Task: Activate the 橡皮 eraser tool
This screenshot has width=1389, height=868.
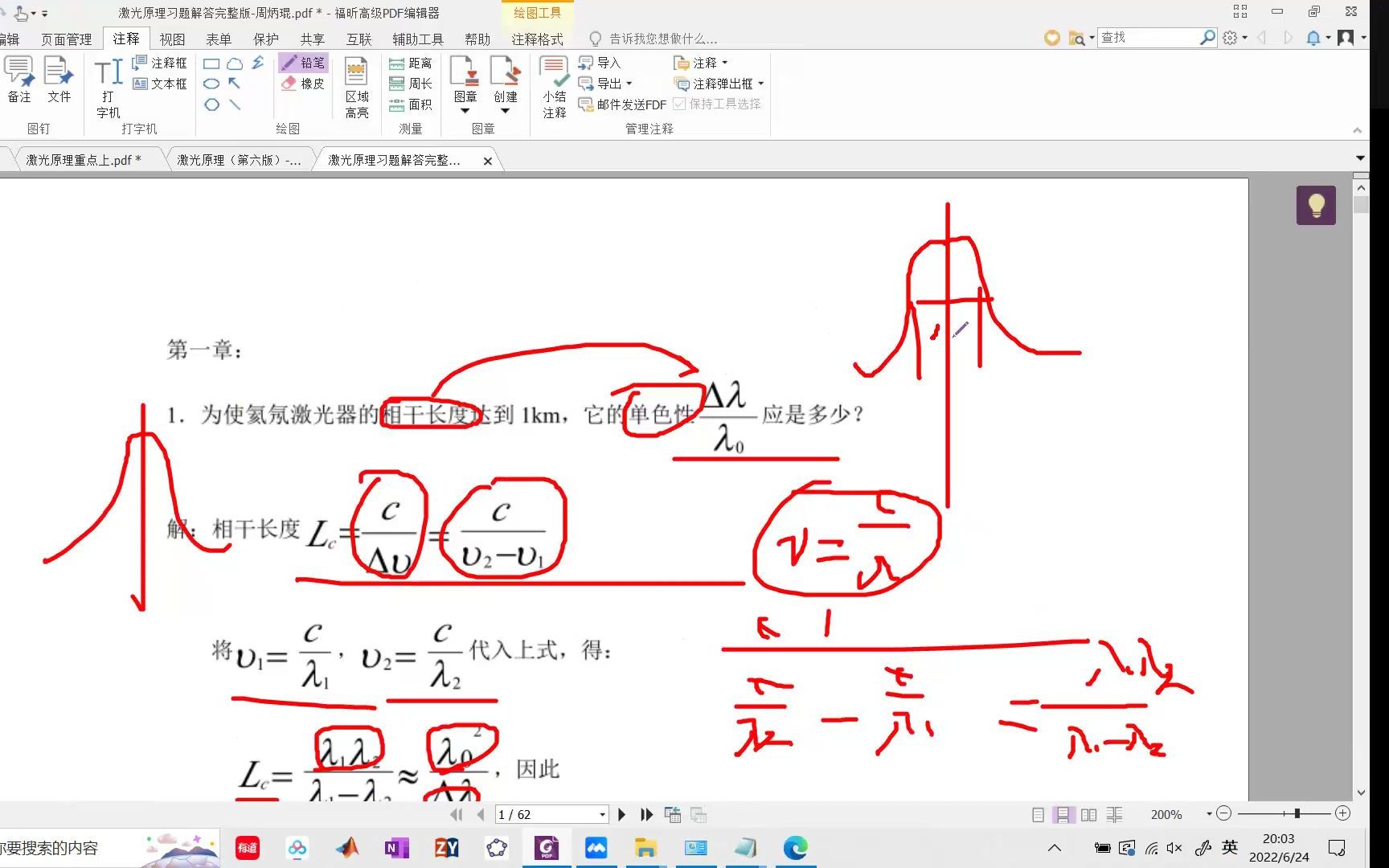Action: [304, 84]
